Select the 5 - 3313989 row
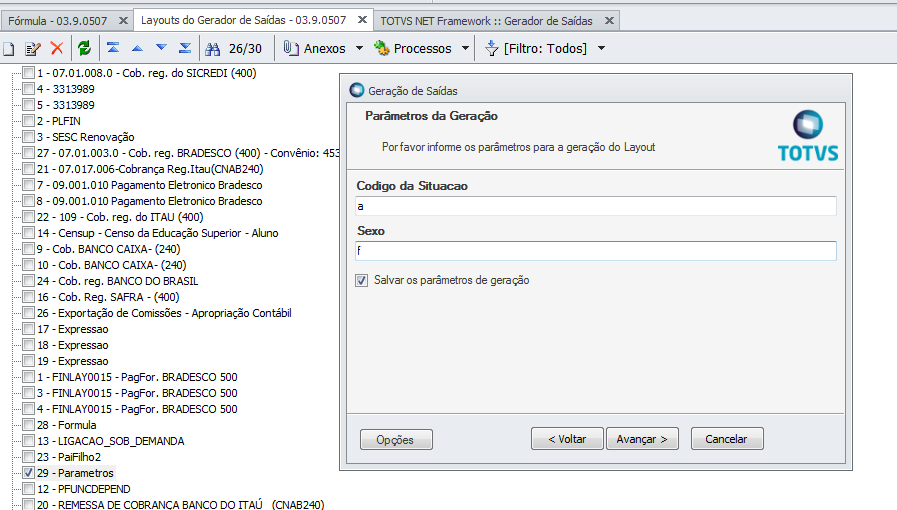Image resolution: width=897 pixels, height=510 pixels. 66,105
